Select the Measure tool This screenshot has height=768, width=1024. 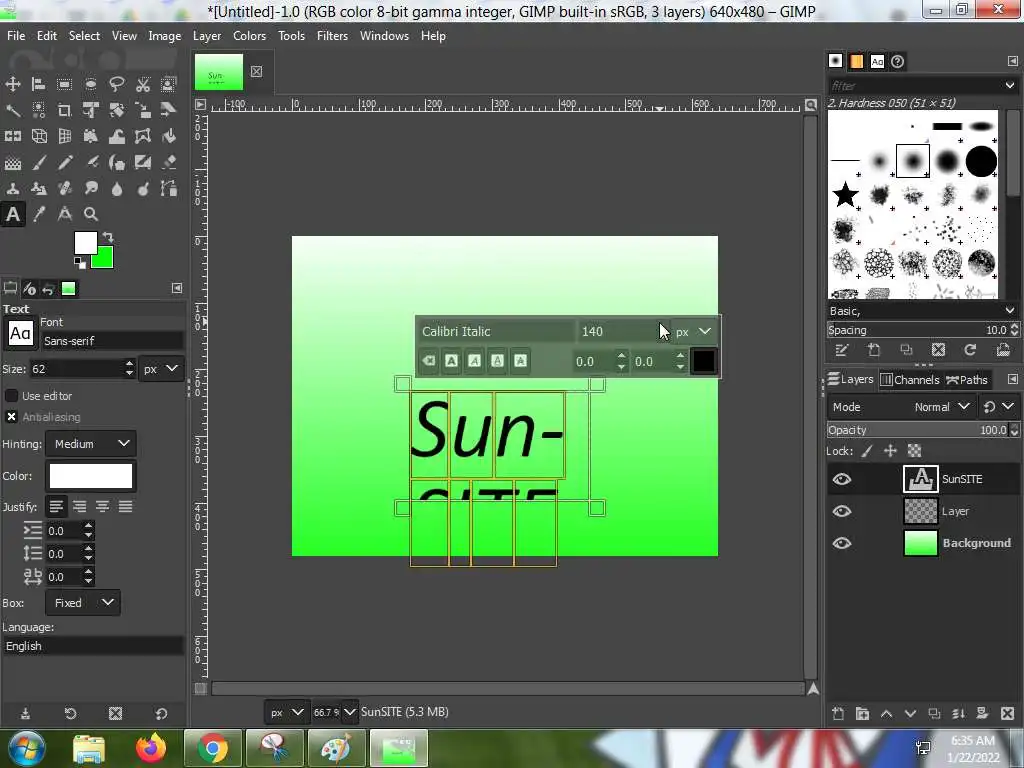point(65,214)
